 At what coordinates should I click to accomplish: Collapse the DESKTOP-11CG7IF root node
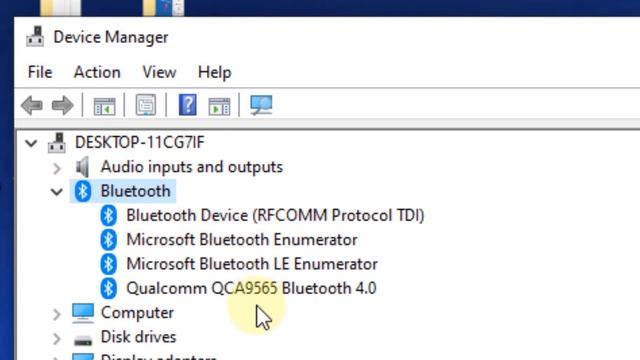[x=31, y=143]
